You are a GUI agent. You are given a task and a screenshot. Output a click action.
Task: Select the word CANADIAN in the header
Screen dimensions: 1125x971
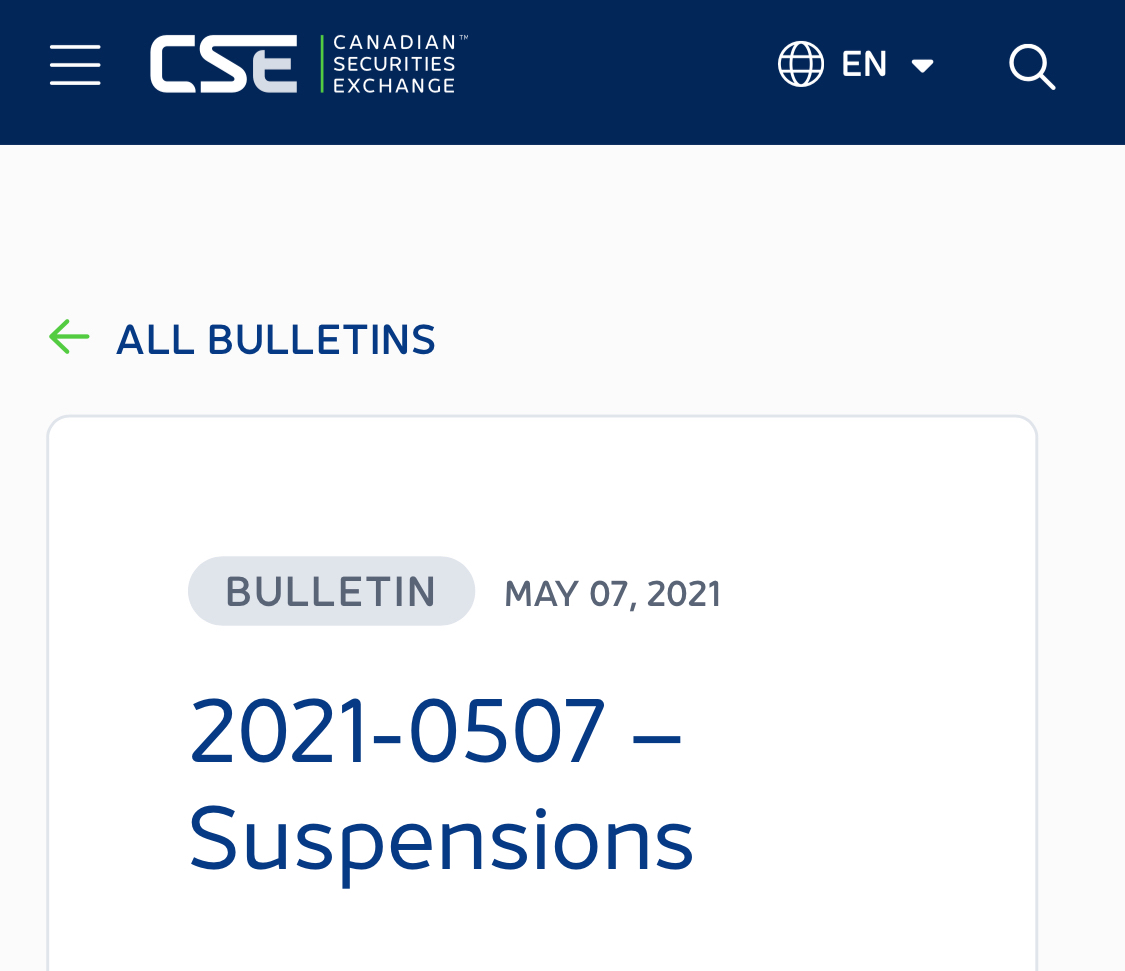pyautogui.click(x=394, y=44)
